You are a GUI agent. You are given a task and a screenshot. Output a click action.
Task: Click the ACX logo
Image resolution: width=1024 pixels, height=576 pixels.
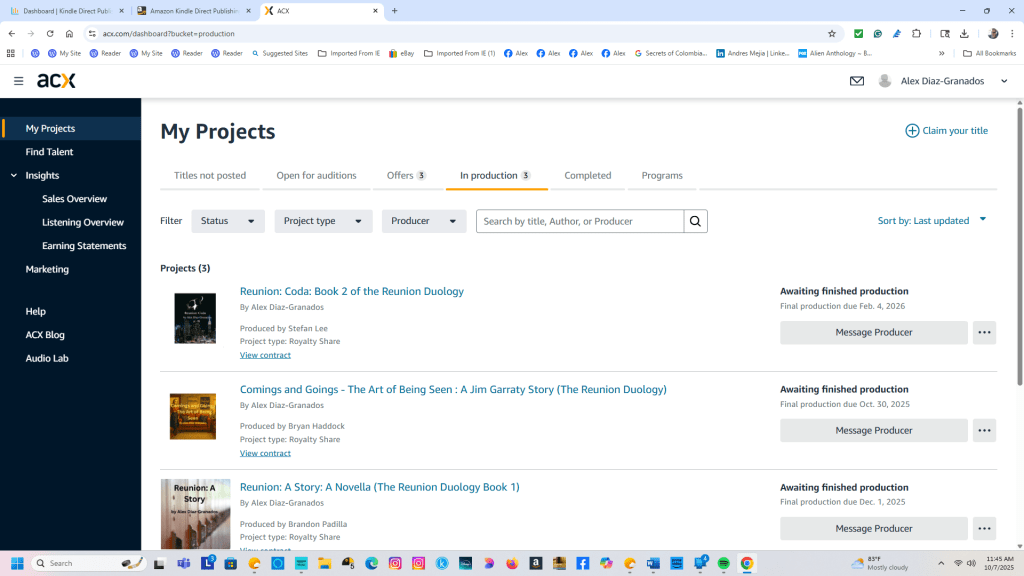tap(56, 81)
